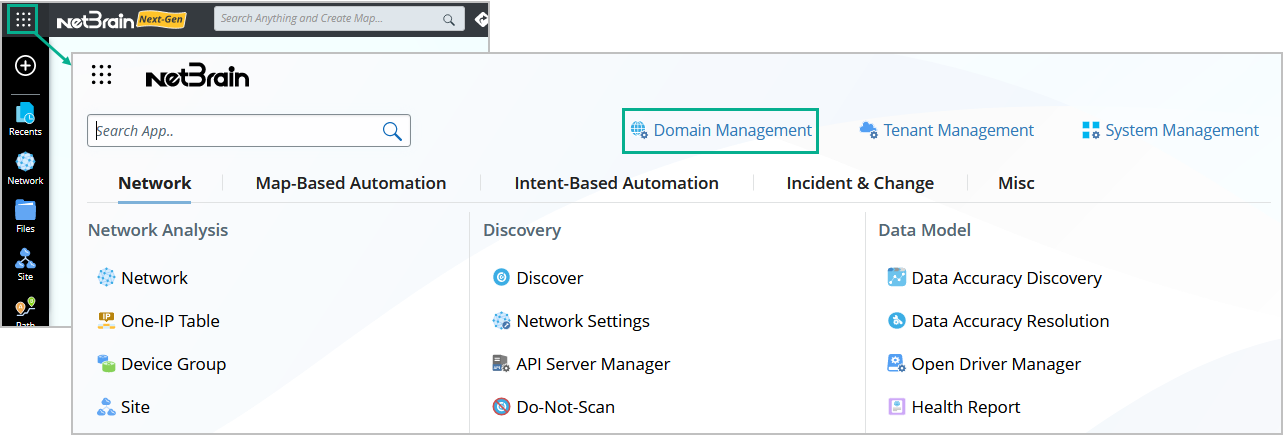Open the Files sidebar icon
The height and width of the screenshot is (440, 1285).
click(25, 215)
